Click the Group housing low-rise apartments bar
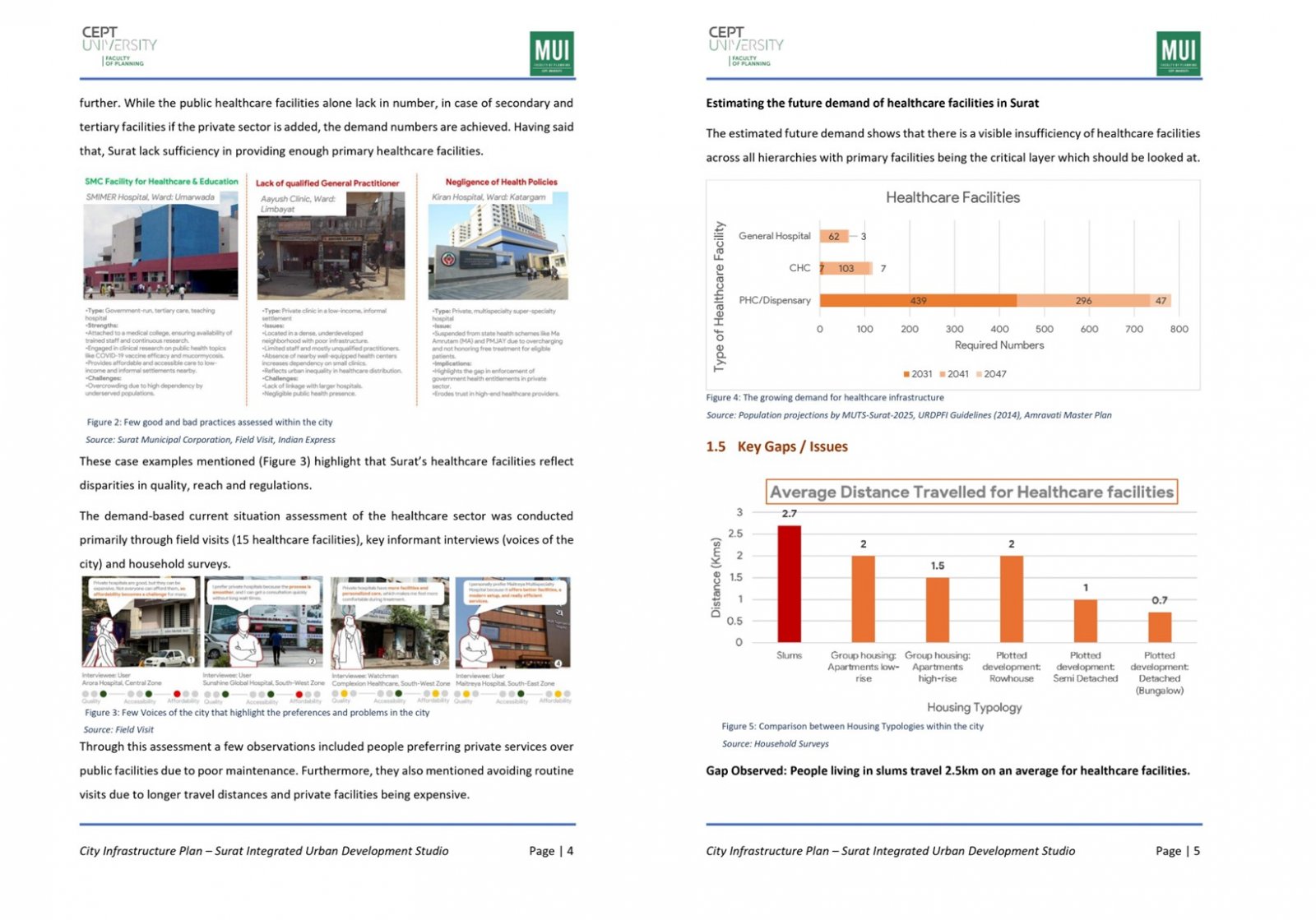Screen dimensions: 1316x920 pyautogui.click(x=863, y=599)
